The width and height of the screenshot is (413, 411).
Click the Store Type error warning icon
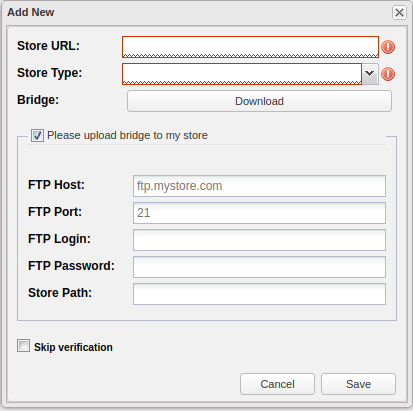pos(388,74)
